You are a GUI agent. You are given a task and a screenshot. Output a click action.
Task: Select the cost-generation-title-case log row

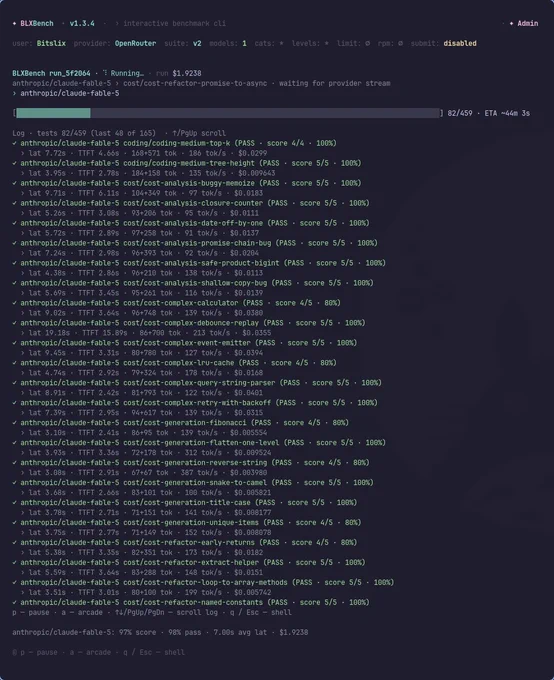(185, 502)
